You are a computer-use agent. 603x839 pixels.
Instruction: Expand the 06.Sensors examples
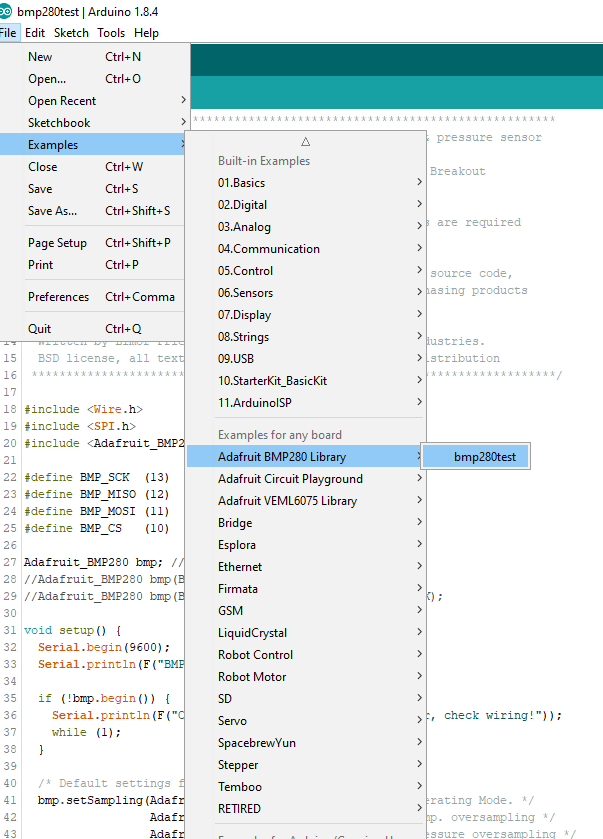tap(306, 292)
